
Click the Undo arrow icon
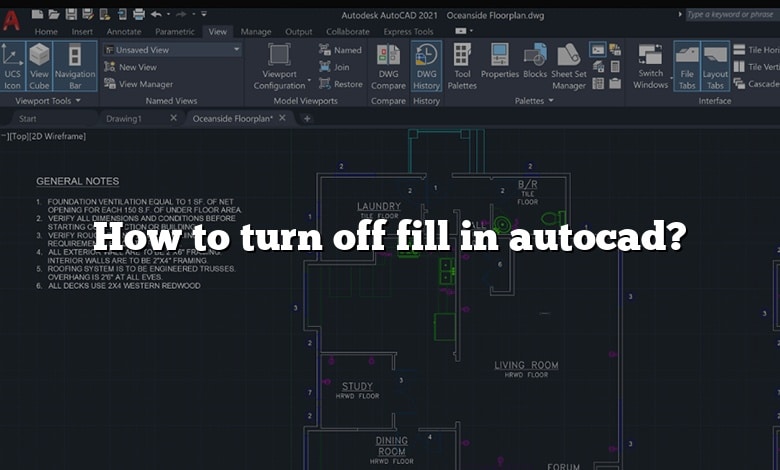[156, 14]
